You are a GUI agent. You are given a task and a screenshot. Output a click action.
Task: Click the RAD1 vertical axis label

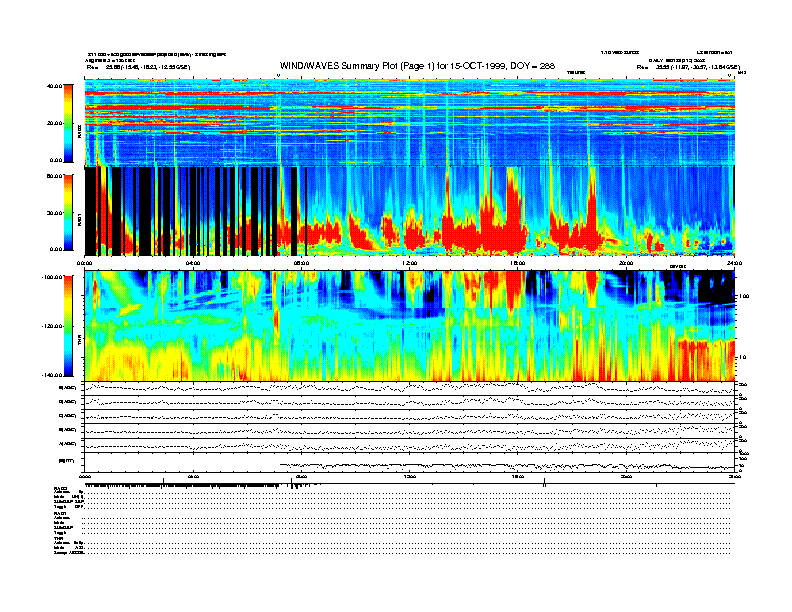[79, 219]
